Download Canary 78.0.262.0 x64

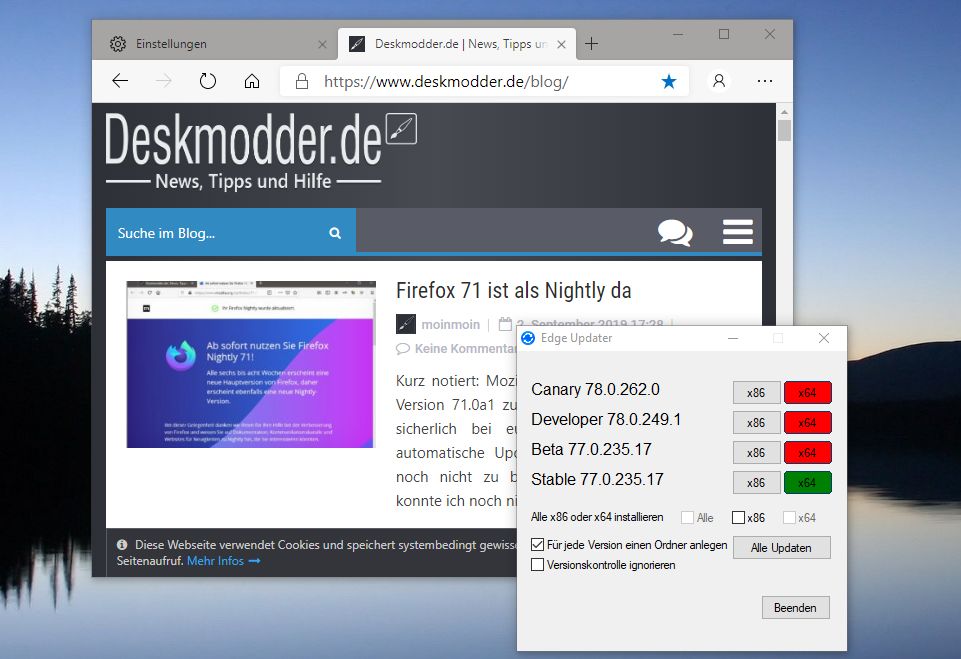click(807, 393)
